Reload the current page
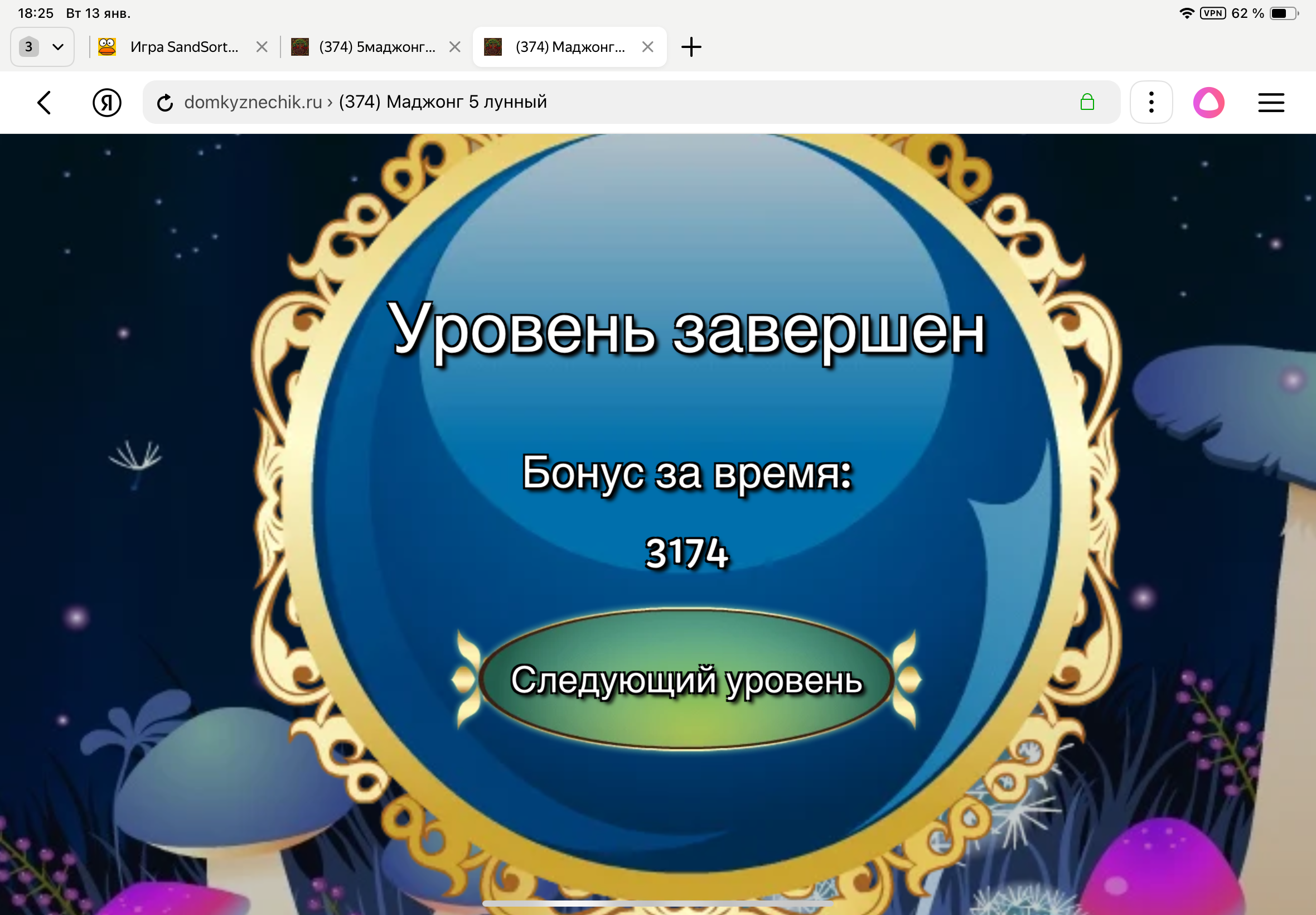 (165, 102)
